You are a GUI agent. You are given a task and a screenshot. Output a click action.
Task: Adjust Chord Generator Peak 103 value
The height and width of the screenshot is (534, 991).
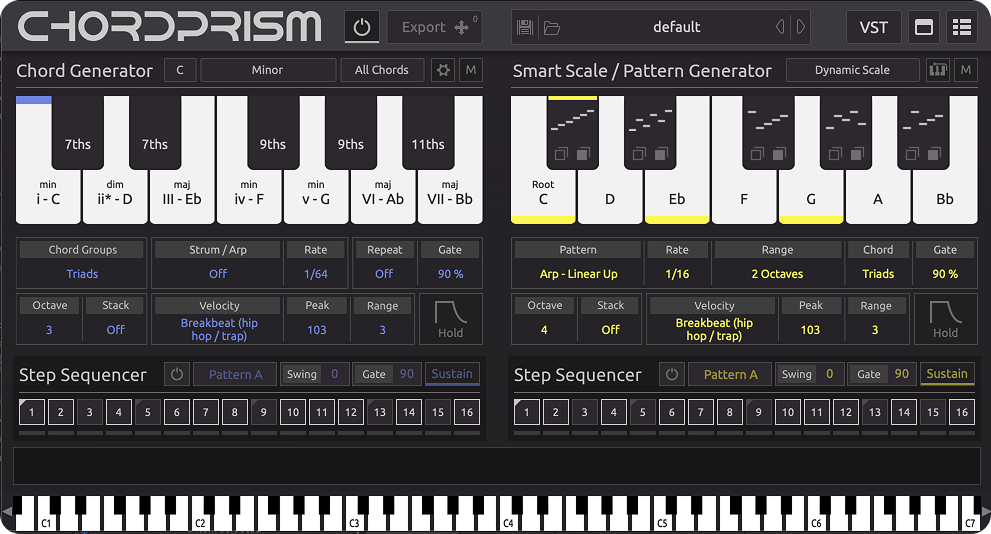pyautogui.click(x=317, y=329)
